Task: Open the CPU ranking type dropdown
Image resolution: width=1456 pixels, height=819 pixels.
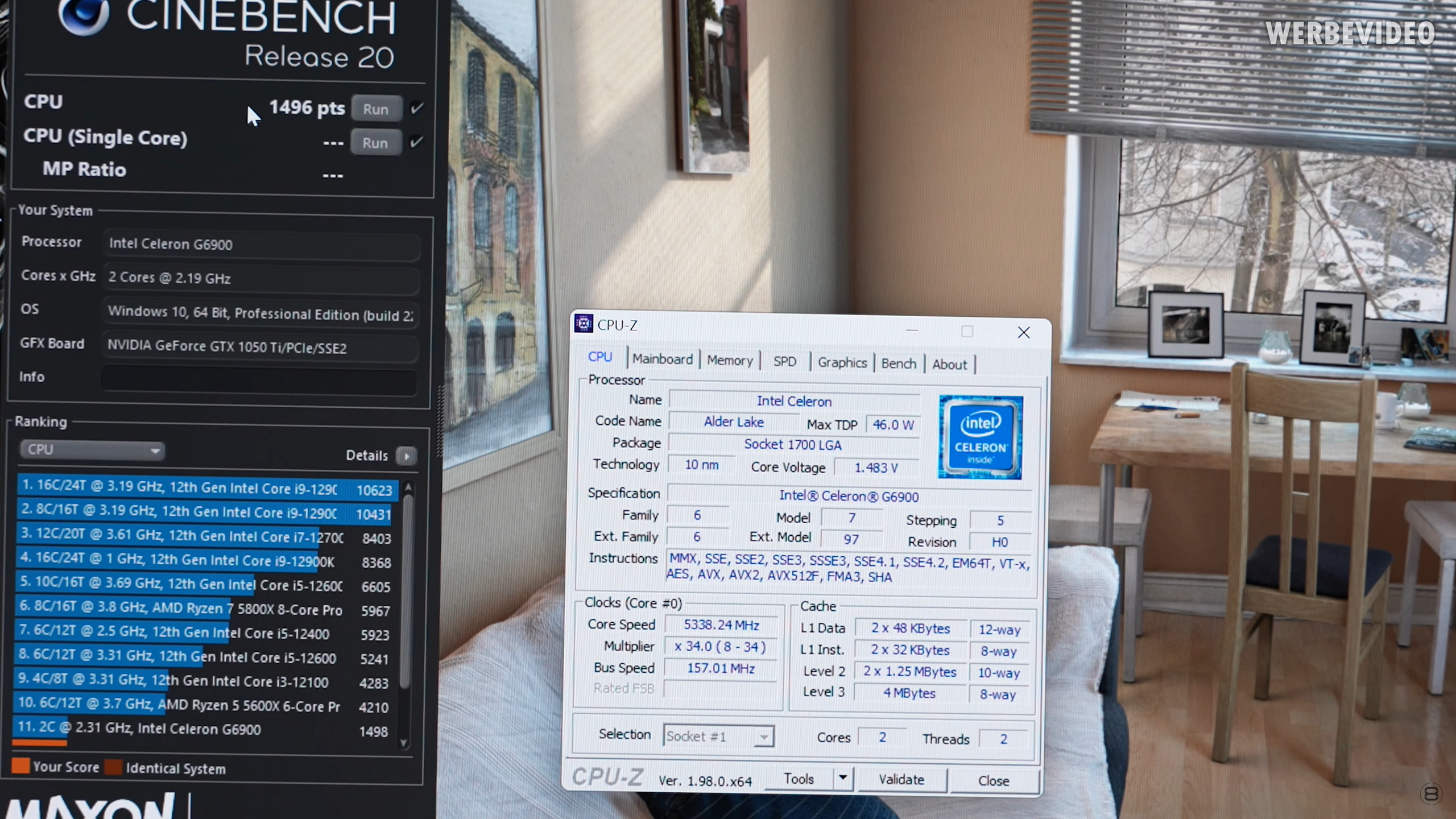Action: (92, 450)
